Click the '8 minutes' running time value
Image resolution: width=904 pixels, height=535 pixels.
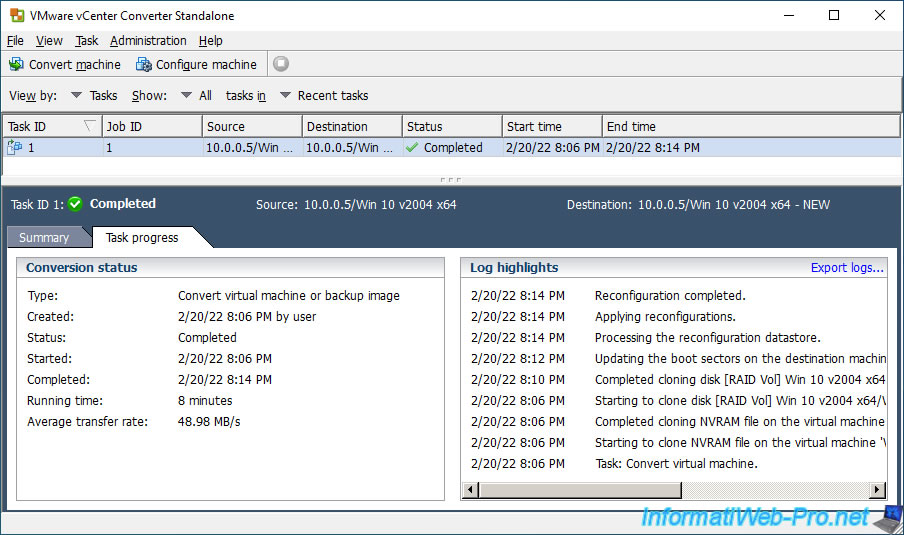click(205, 401)
